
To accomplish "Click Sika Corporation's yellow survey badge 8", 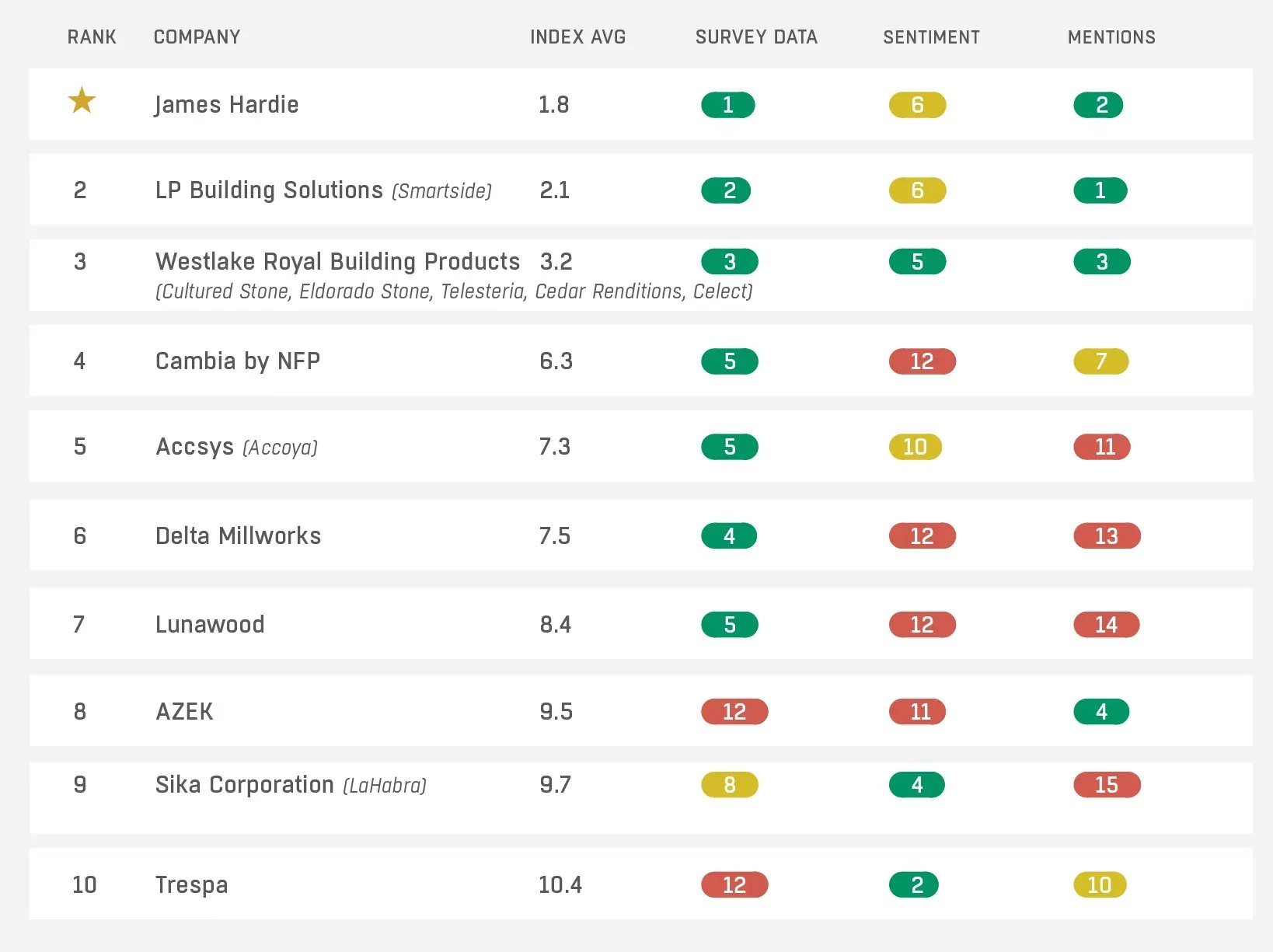I will pos(729,785).
